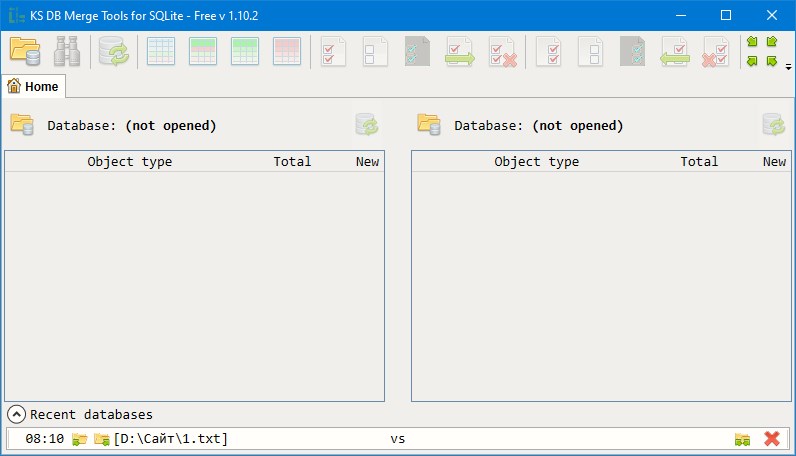The image size is (796, 456).
Task: Select the table icon with green and pink rows
Action: pos(203,51)
